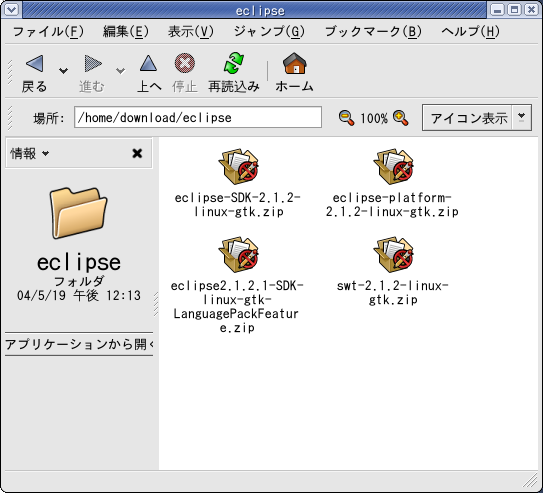Click the Up (上へ) triangle icon
The image size is (543, 493).
tap(148, 63)
